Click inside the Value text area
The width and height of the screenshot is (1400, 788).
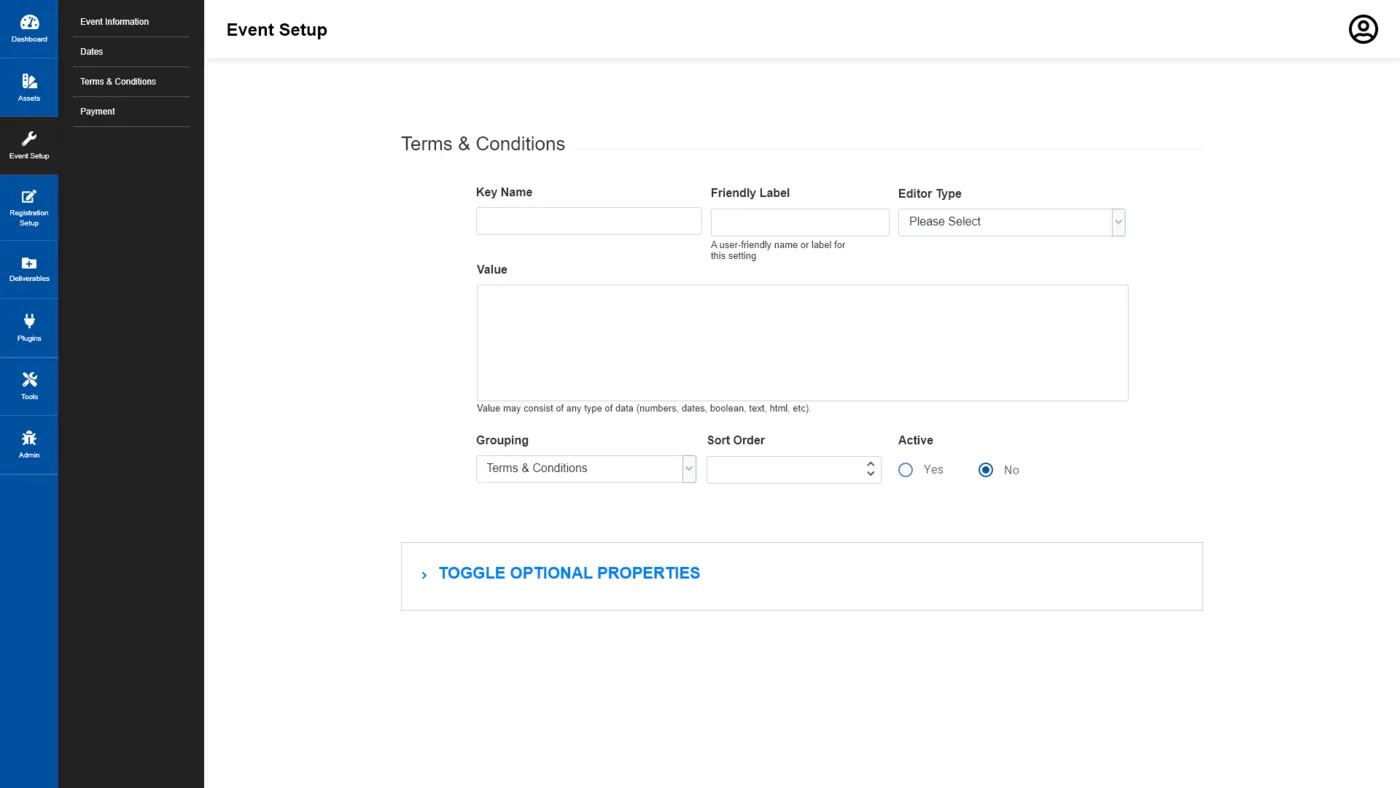[x=802, y=343]
